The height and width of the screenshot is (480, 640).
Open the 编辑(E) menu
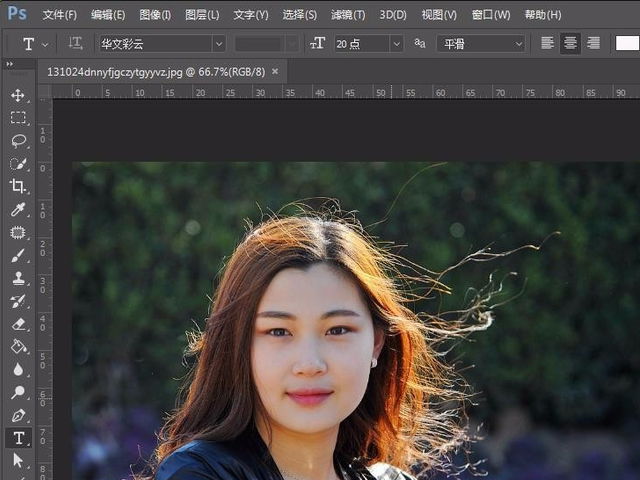108,15
